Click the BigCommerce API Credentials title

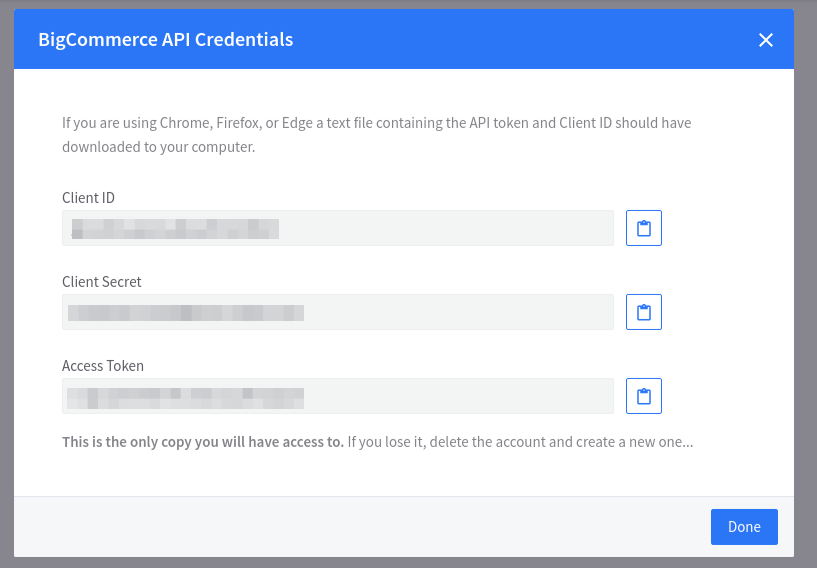point(166,40)
